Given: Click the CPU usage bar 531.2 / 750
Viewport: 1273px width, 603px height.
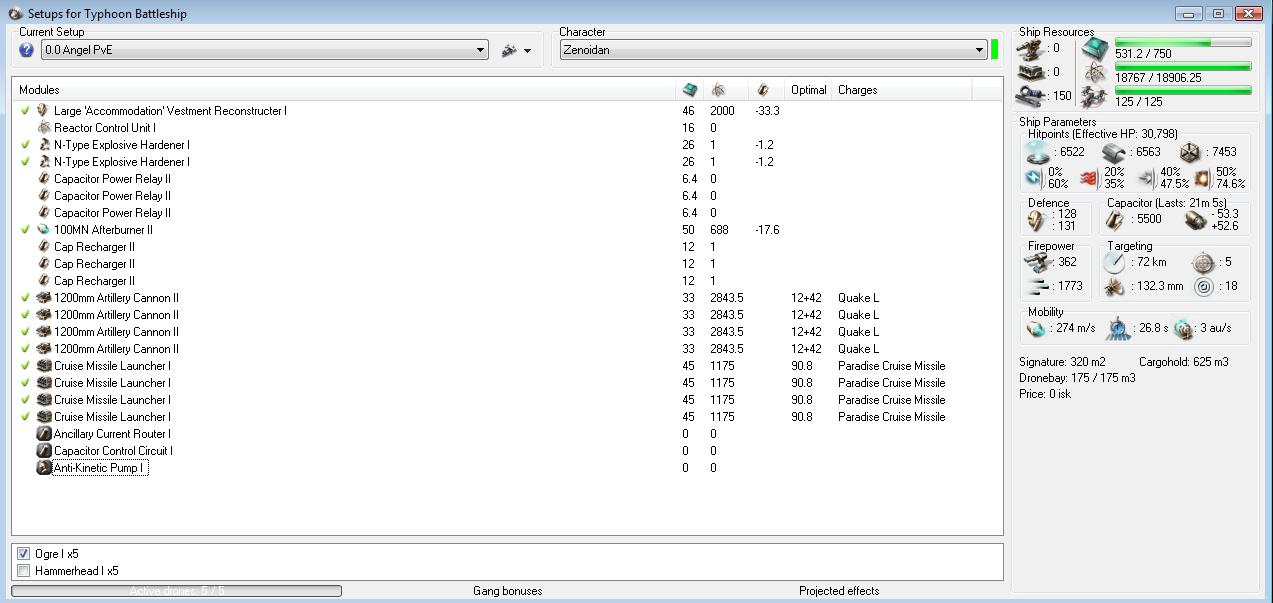Looking at the screenshot, I should tap(1183, 43).
